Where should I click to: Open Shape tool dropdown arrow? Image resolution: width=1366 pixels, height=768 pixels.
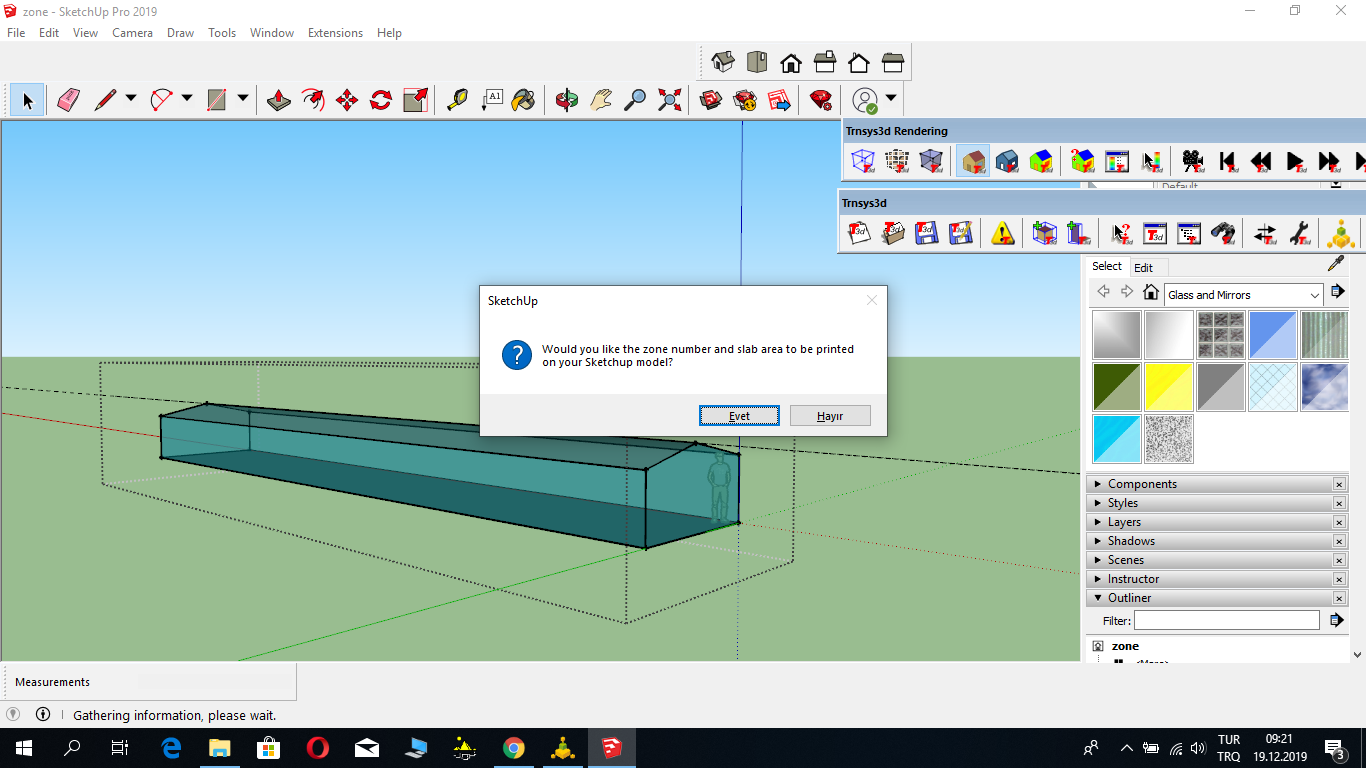[243, 99]
